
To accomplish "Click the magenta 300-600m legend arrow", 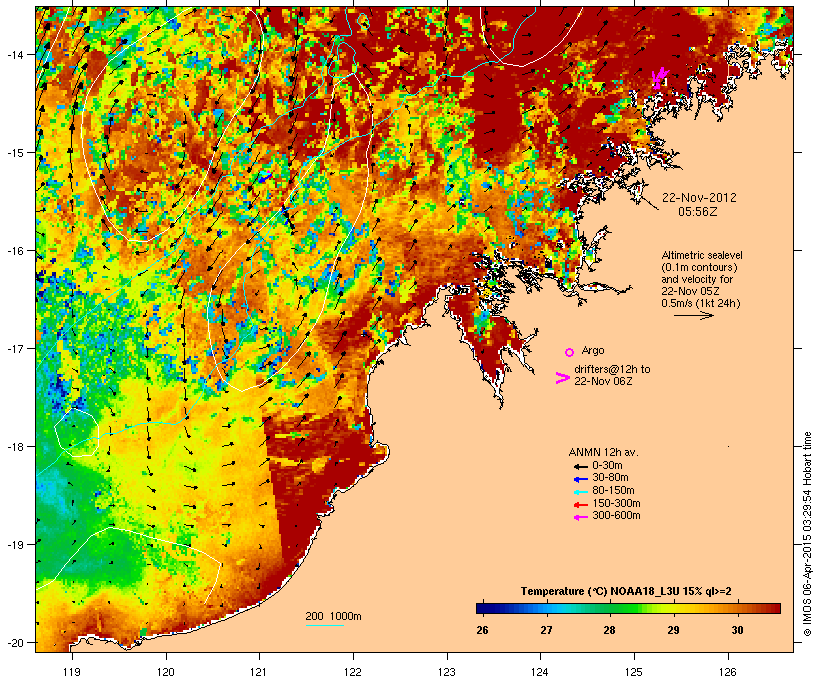I will pyautogui.click(x=580, y=517).
